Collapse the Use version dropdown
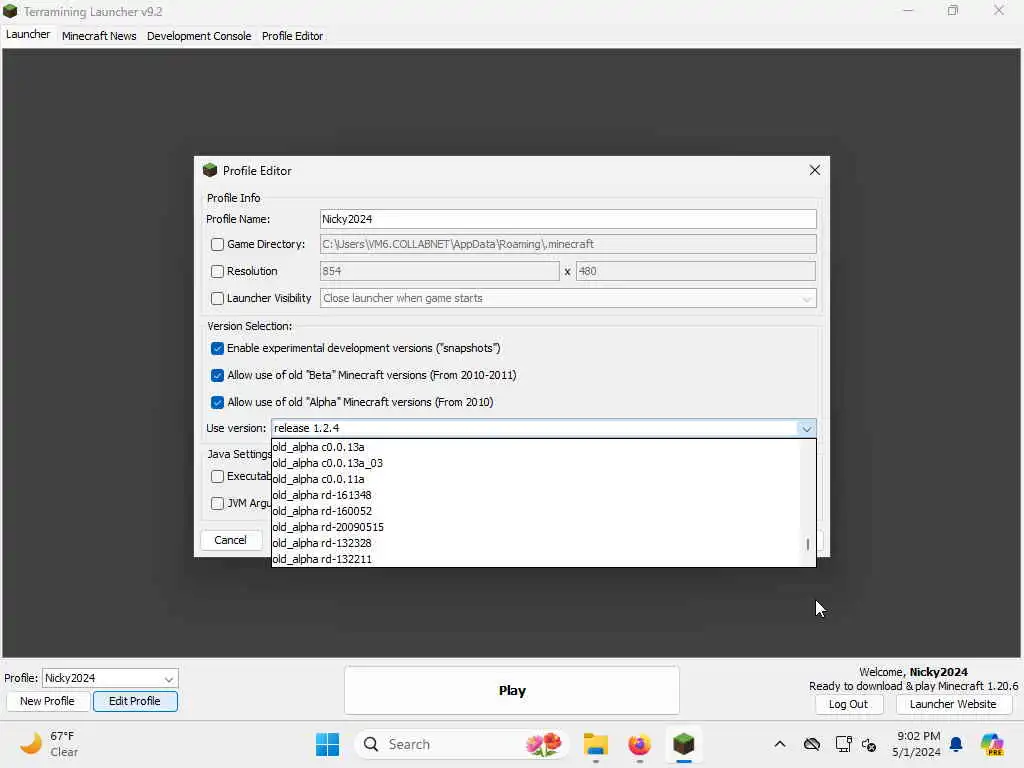 click(x=807, y=428)
